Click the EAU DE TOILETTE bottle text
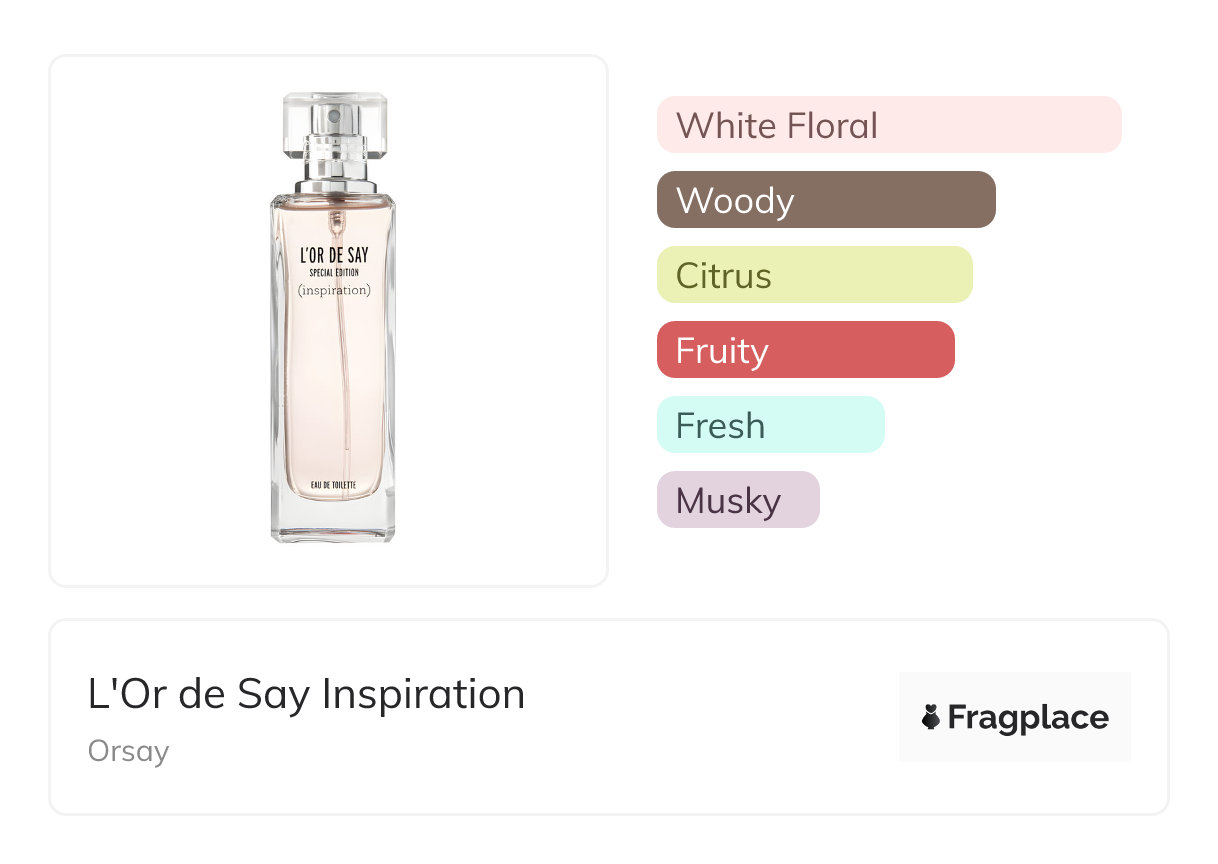 (334, 485)
